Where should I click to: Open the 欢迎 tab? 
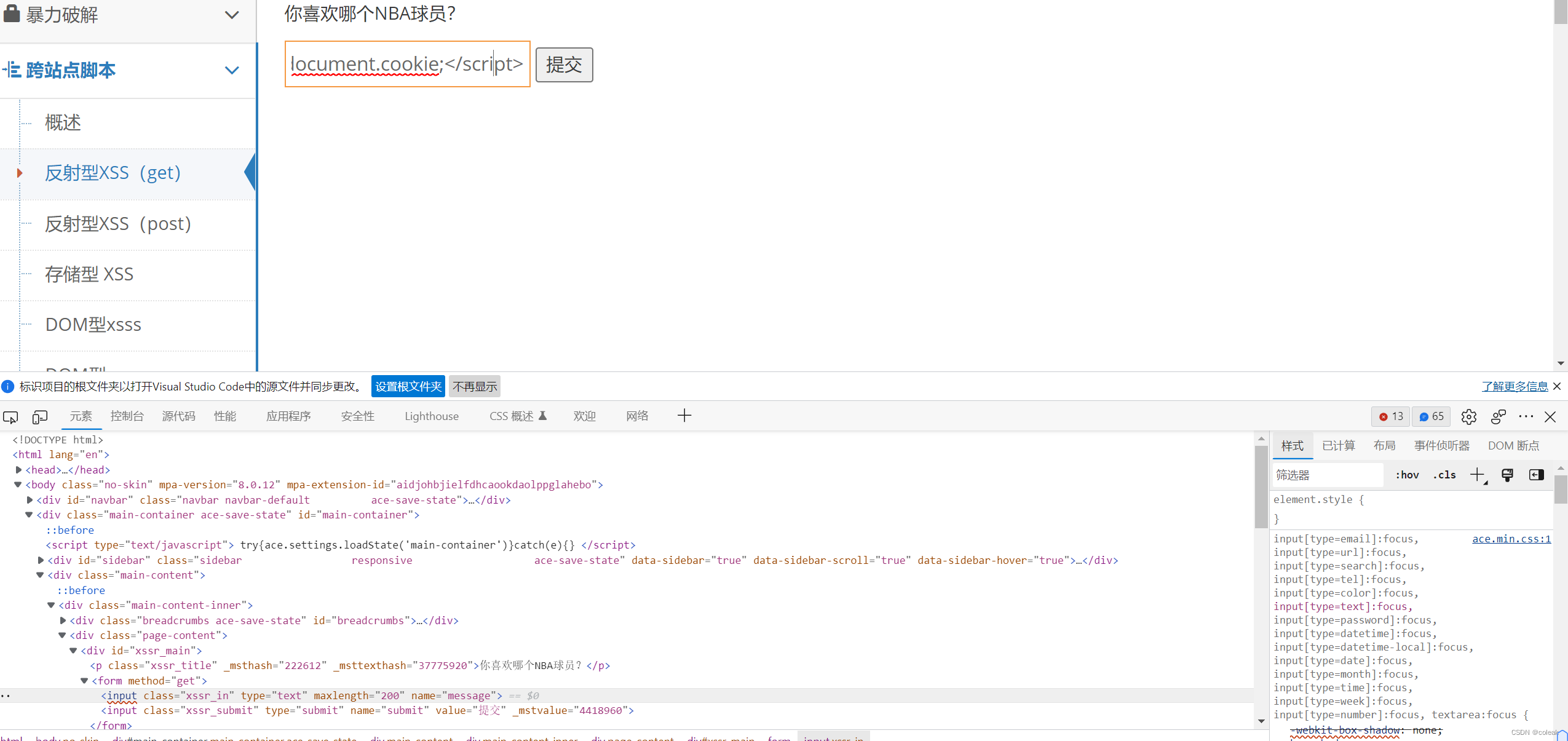[x=584, y=416]
